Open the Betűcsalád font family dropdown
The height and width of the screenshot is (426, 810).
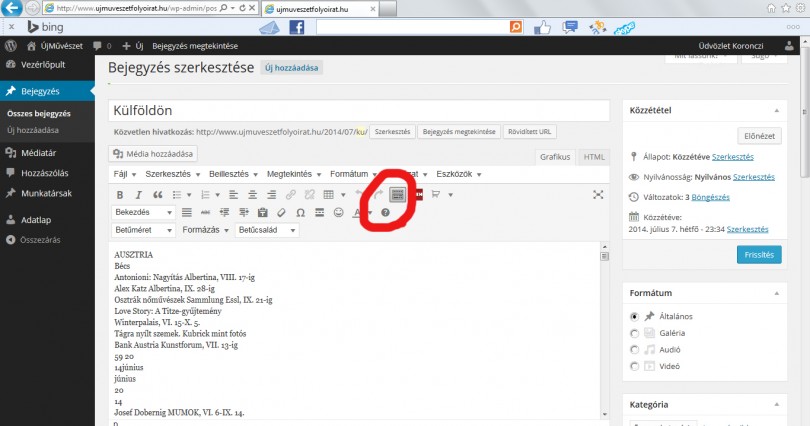[266, 231]
